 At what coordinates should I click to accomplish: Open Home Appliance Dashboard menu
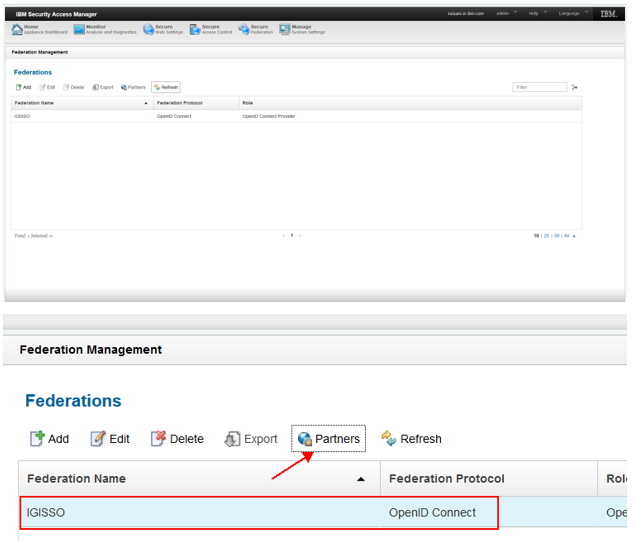click(40, 29)
